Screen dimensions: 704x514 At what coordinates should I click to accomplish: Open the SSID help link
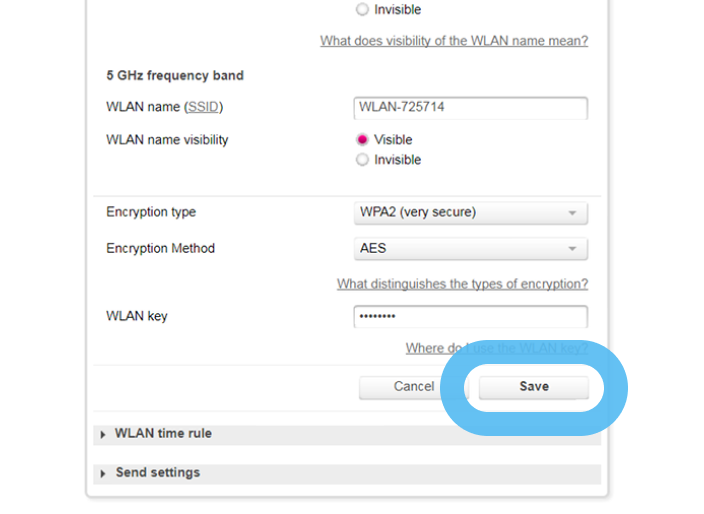pos(203,107)
